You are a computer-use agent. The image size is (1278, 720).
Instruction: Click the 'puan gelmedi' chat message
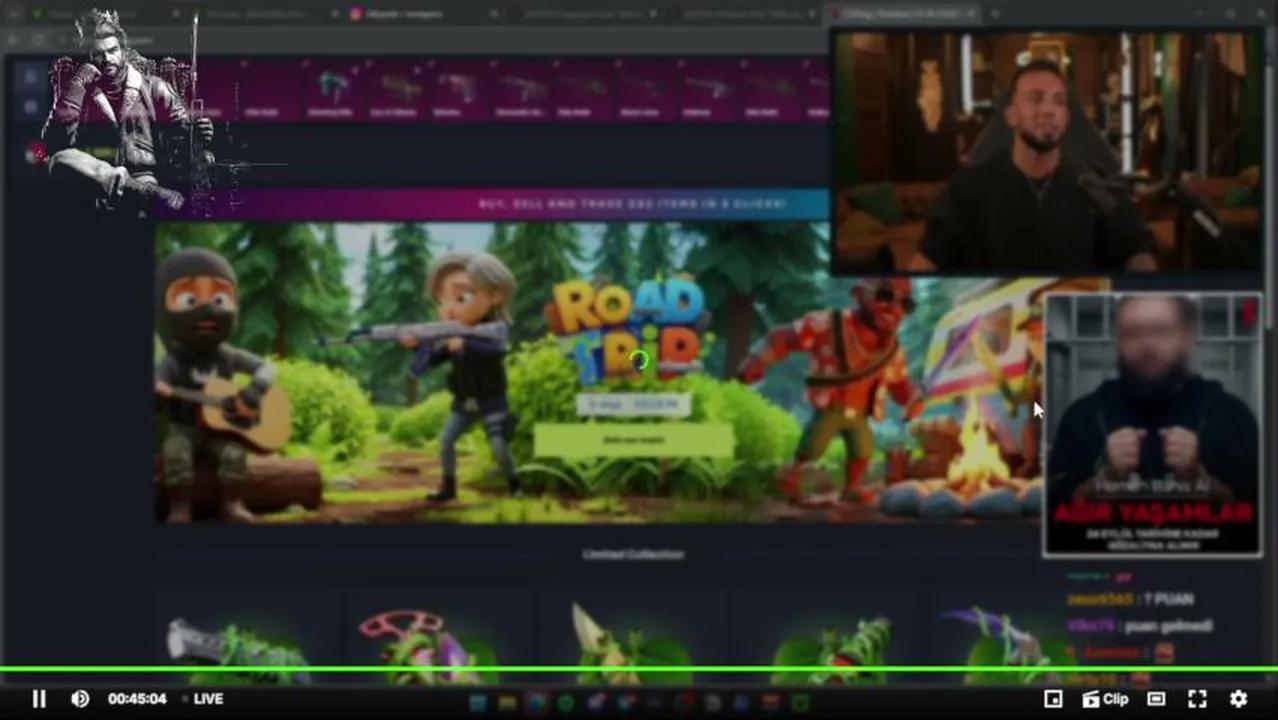pos(1167,626)
